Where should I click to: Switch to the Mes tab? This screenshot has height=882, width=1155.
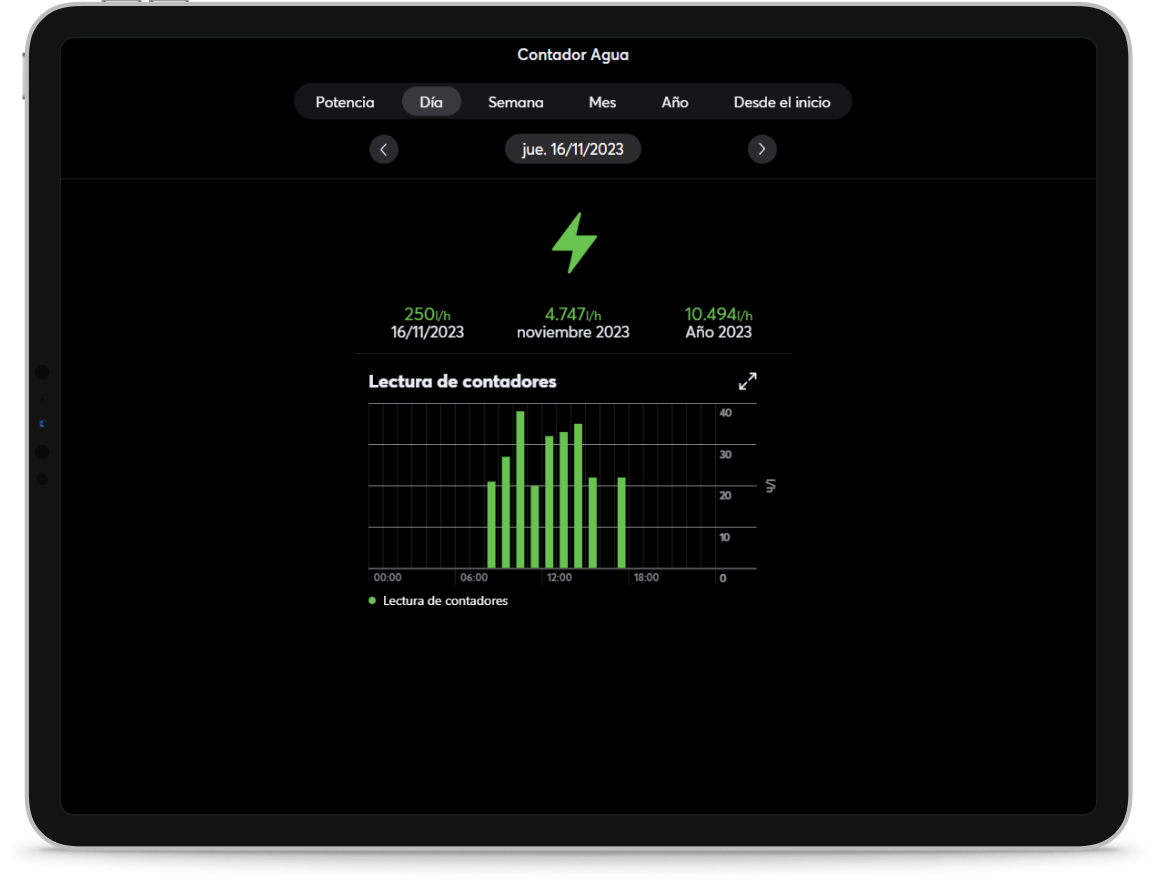602,102
